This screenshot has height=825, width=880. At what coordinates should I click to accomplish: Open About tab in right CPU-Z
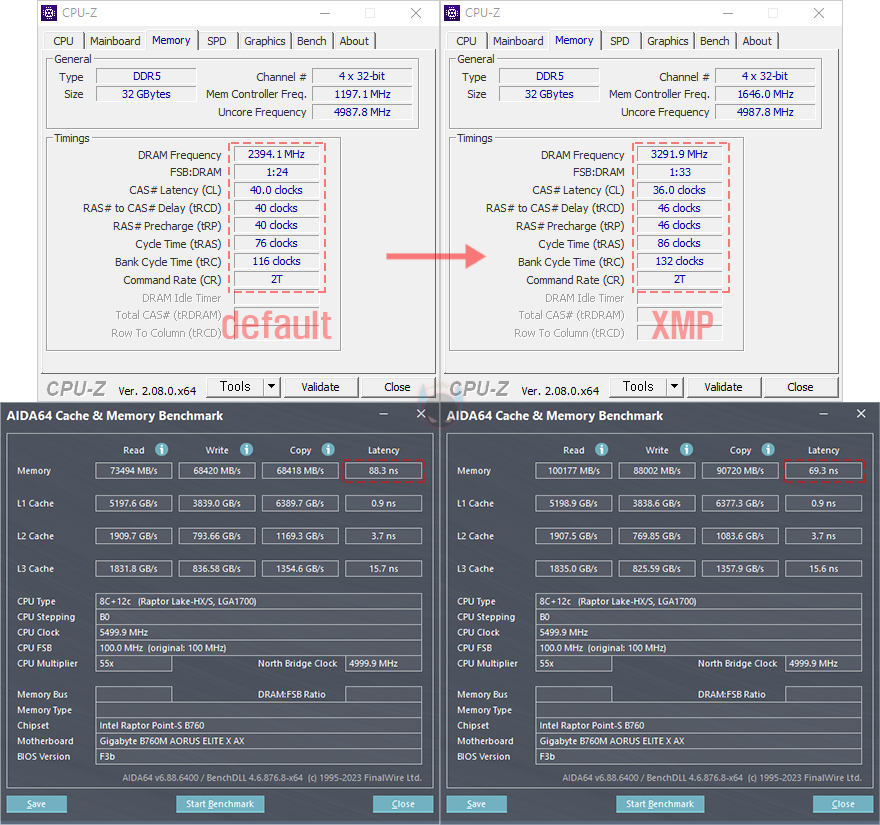(757, 41)
